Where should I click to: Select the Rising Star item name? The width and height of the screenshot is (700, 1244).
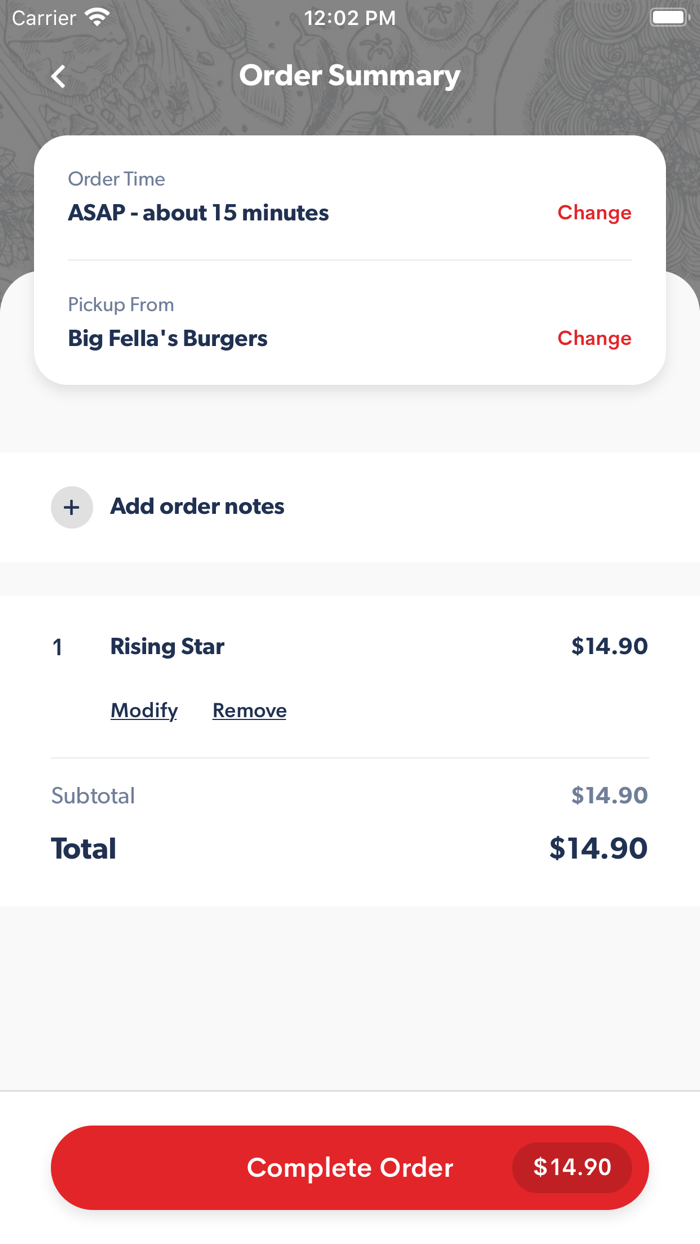tap(167, 646)
